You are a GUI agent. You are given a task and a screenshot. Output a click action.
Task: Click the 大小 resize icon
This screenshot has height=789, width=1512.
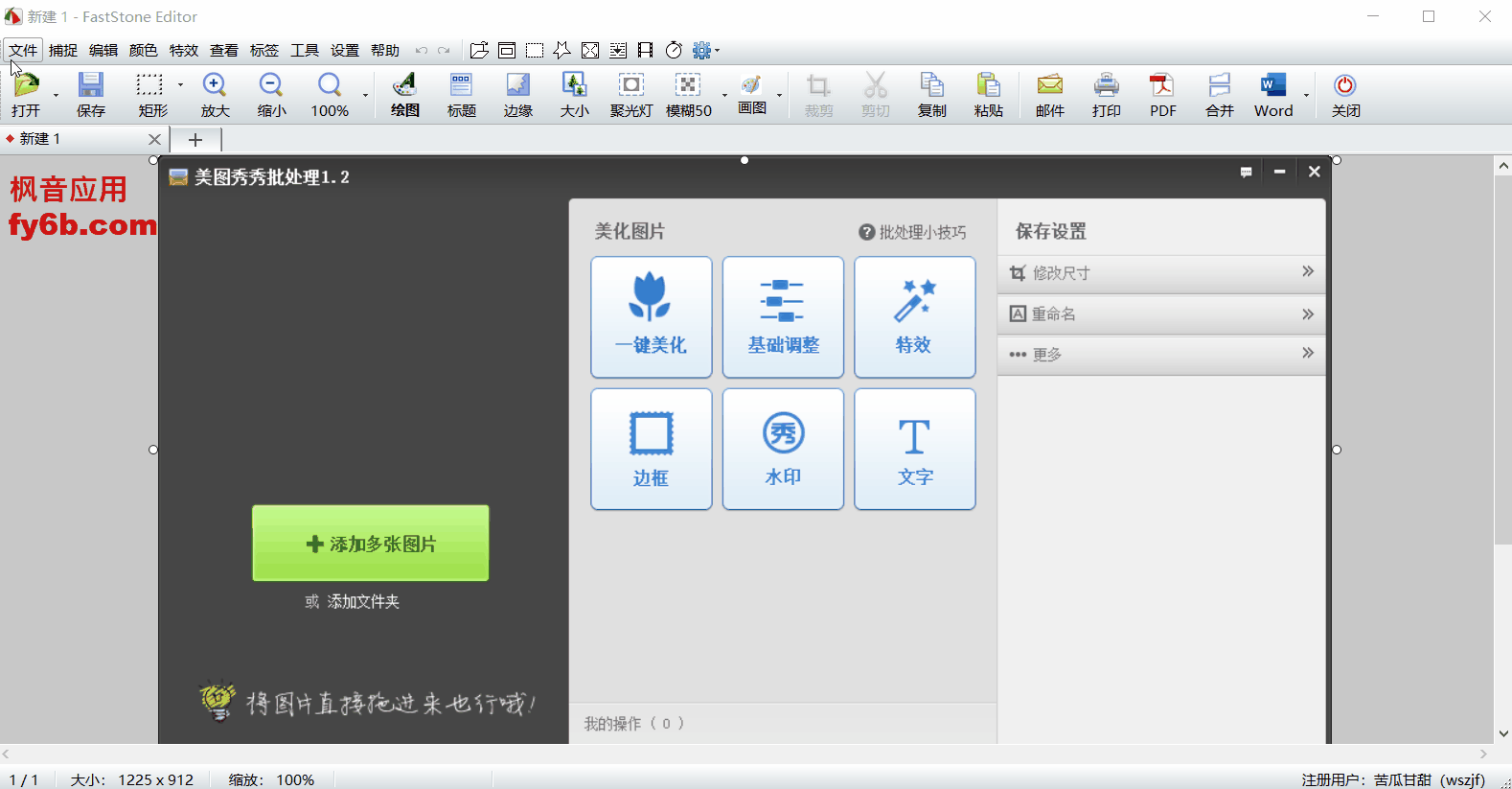574,95
